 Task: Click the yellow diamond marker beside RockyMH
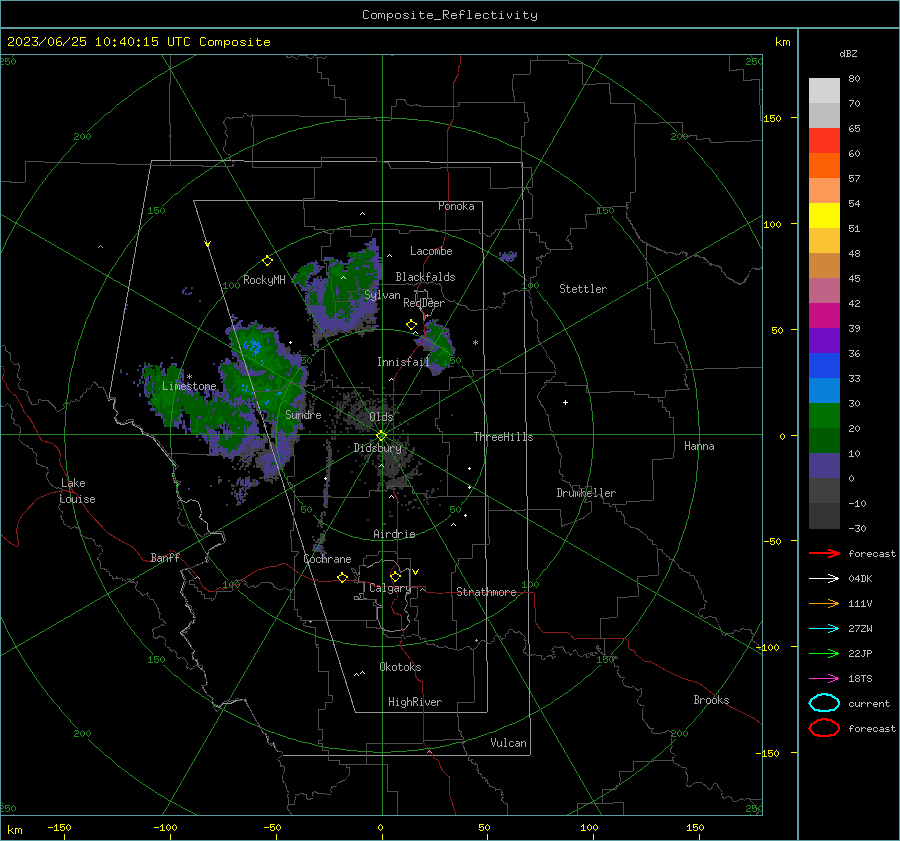[267, 261]
